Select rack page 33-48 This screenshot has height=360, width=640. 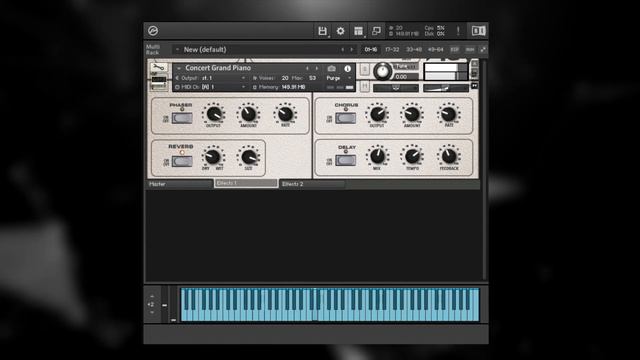click(x=413, y=49)
